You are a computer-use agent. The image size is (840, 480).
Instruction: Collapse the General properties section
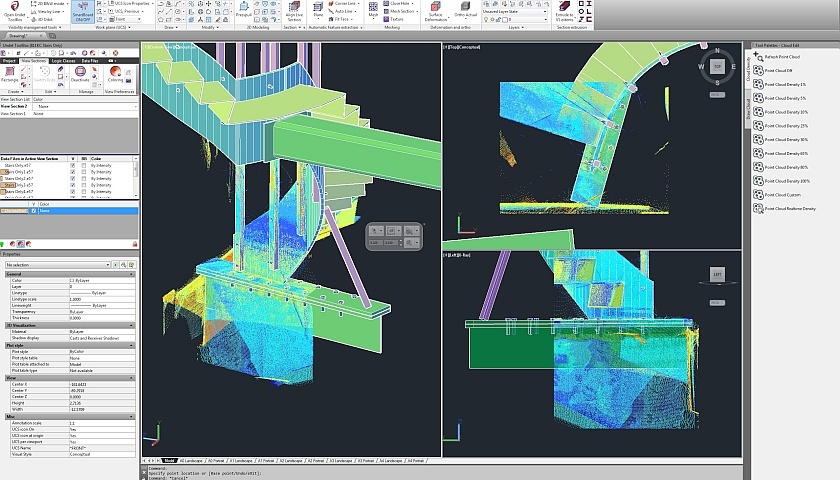pyautogui.click(x=131, y=274)
